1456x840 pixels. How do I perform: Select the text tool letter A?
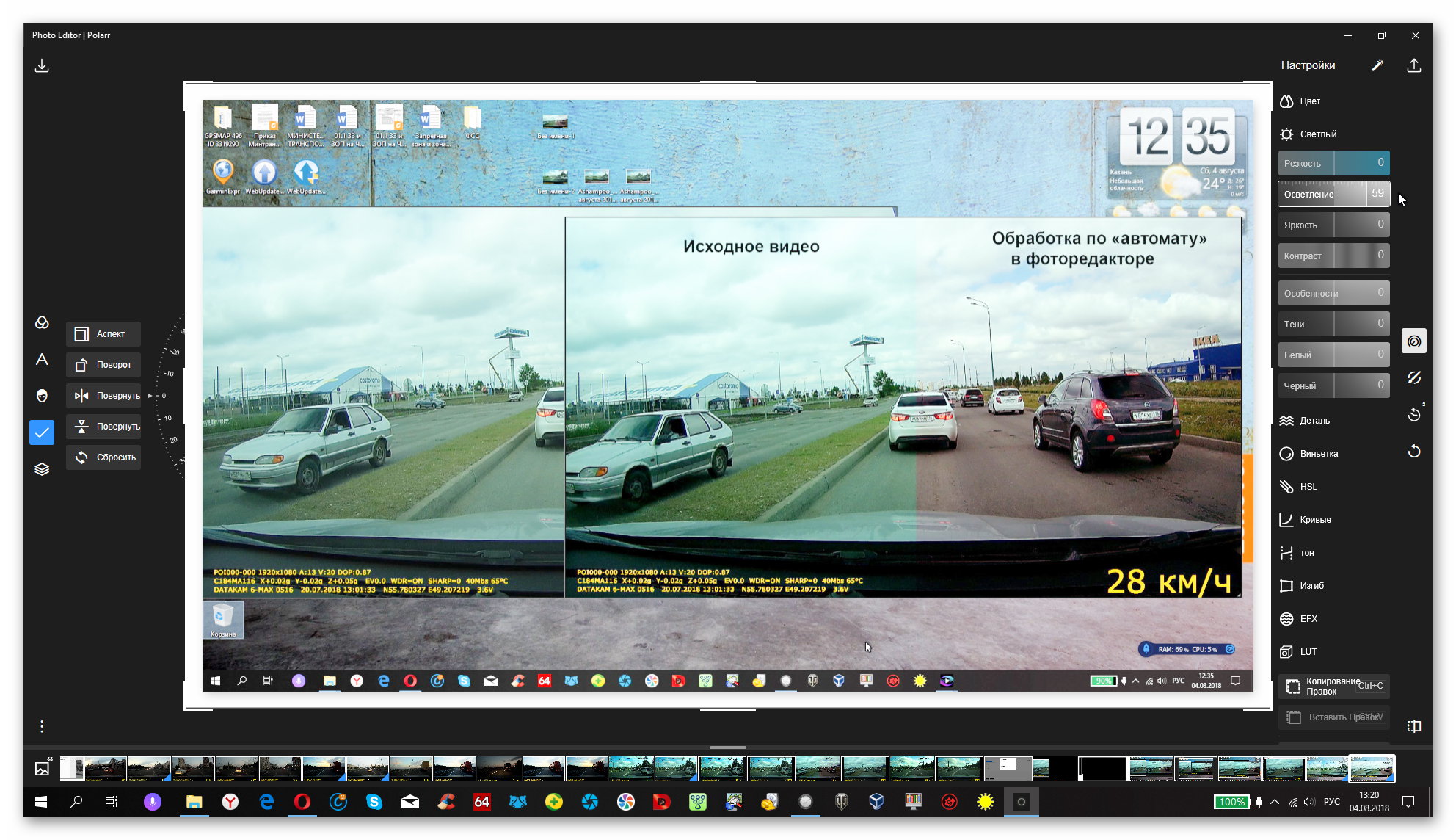coord(42,359)
